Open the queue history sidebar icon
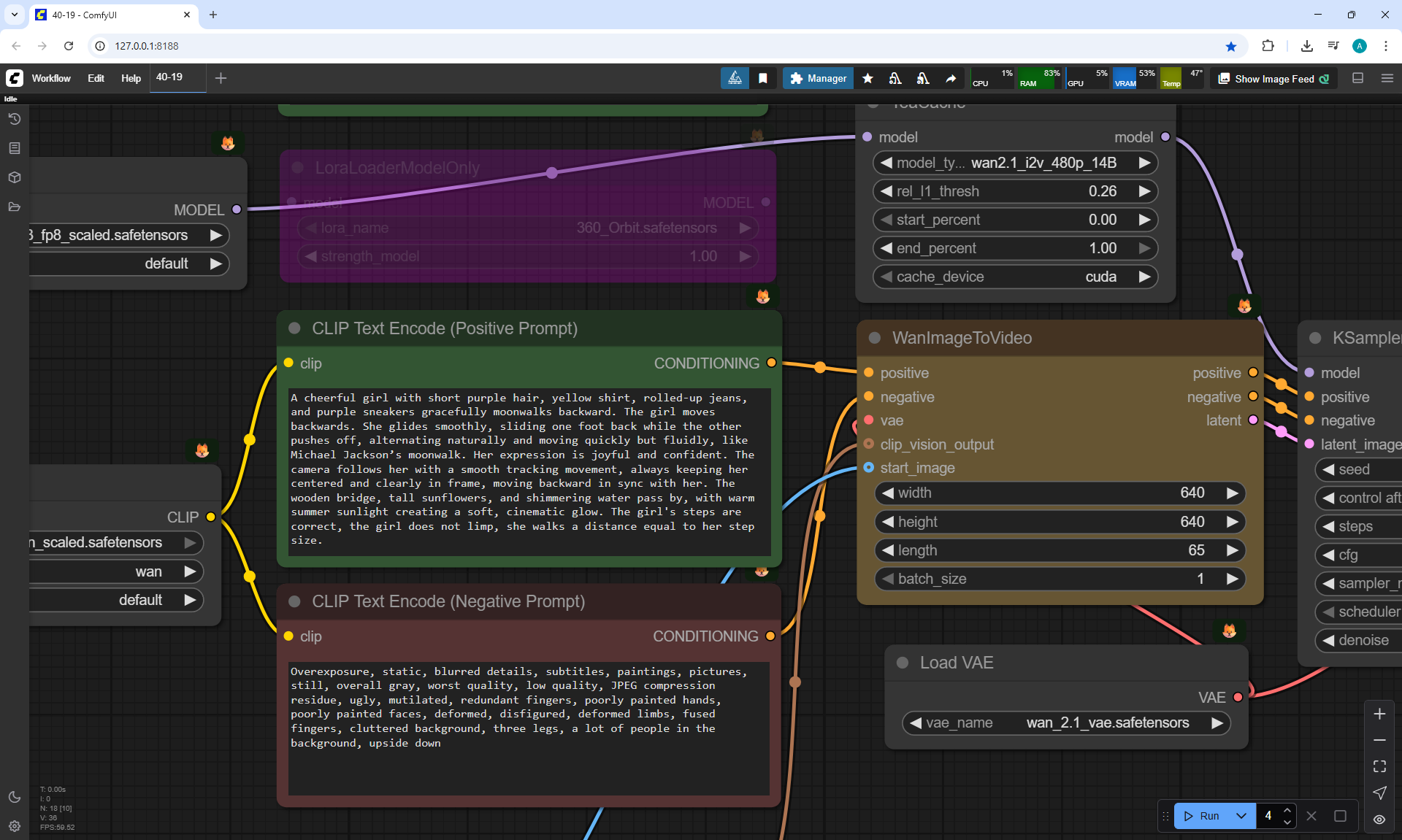Image resolution: width=1402 pixels, height=840 pixels. click(x=15, y=119)
